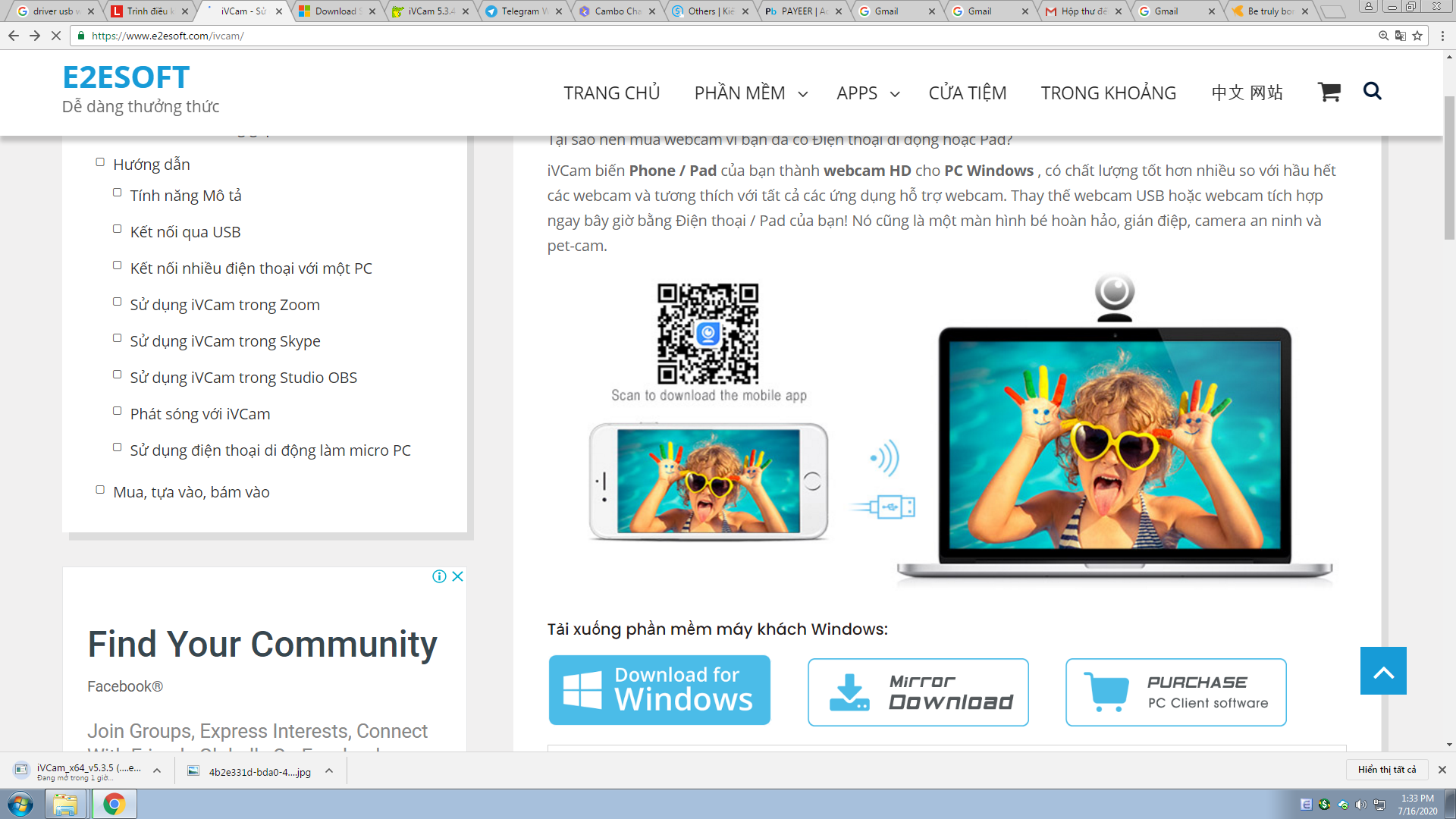
Task: Open TRANG CHỦ menu item
Action: (x=611, y=93)
